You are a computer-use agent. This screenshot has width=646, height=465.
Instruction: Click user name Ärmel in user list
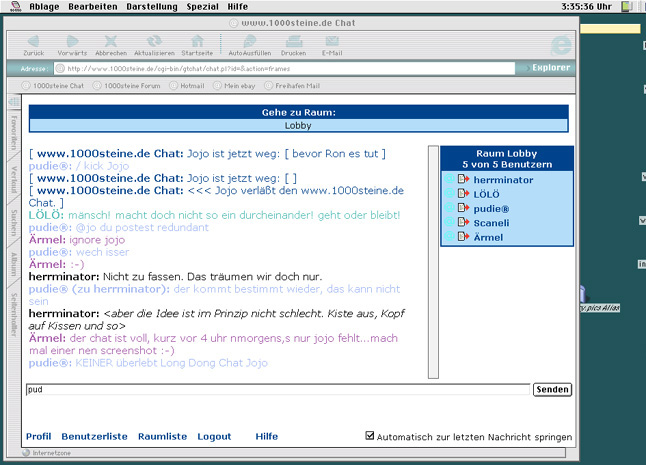point(488,237)
